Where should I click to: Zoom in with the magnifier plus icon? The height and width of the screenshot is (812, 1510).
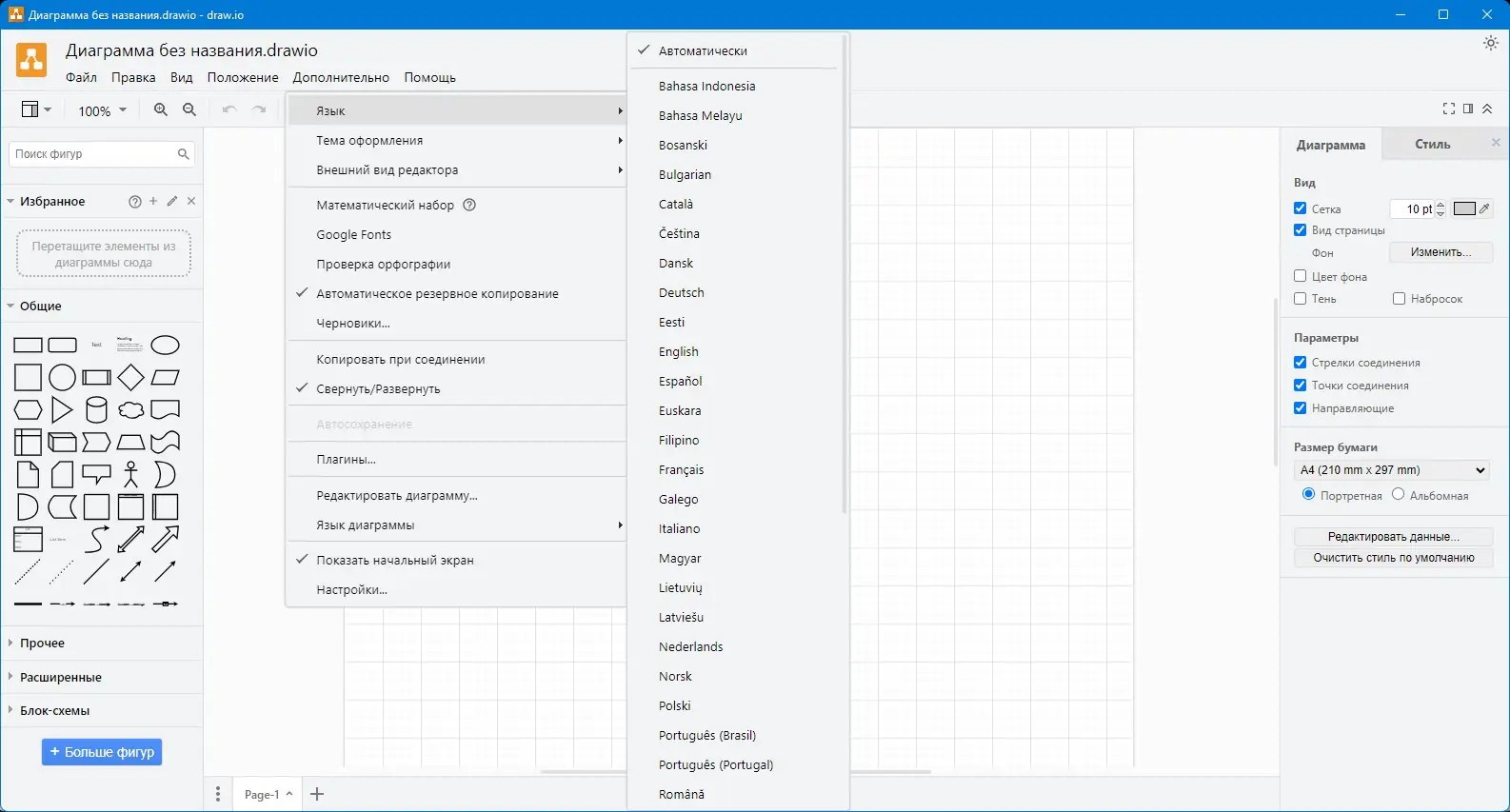point(161,110)
